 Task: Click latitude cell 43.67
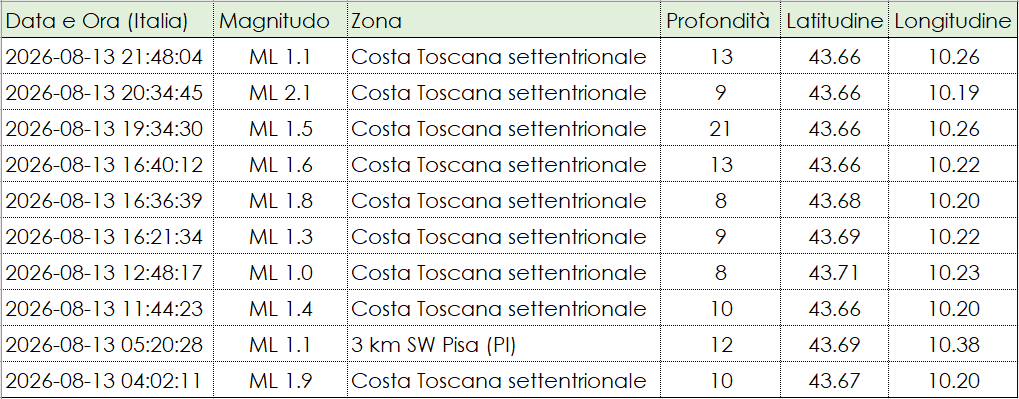(x=834, y=380)
